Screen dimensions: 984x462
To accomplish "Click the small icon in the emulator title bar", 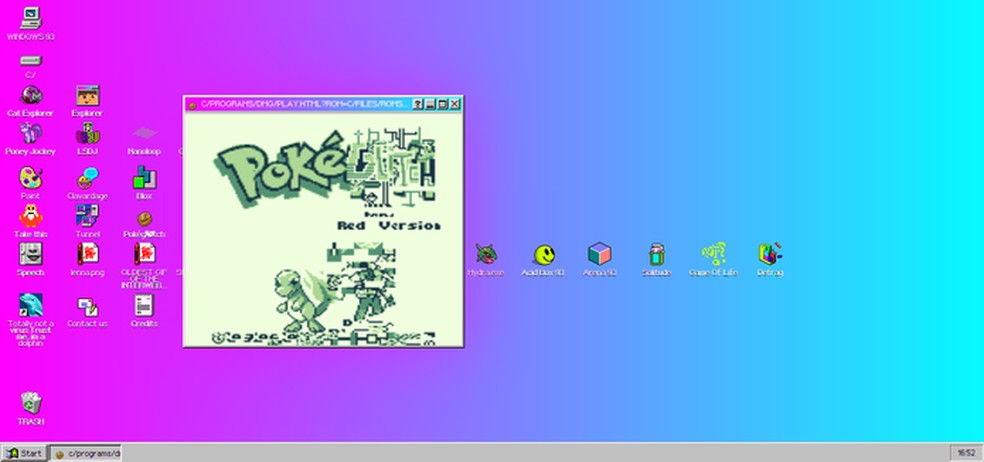I will point(192,105).
